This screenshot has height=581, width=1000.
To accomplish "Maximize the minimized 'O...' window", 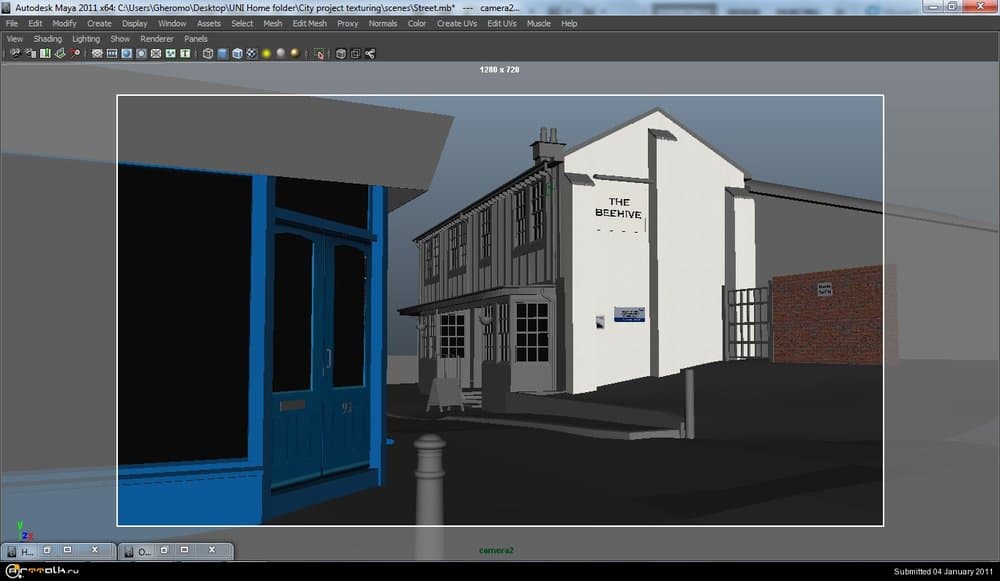I will coord(185,550).
